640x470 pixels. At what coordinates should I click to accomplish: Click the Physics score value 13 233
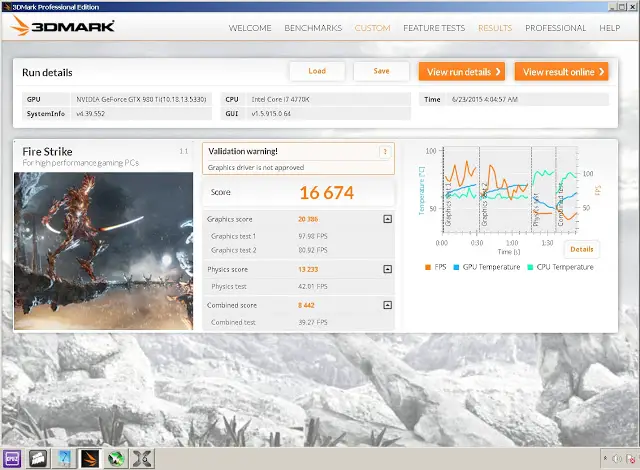tap(308, 269)
